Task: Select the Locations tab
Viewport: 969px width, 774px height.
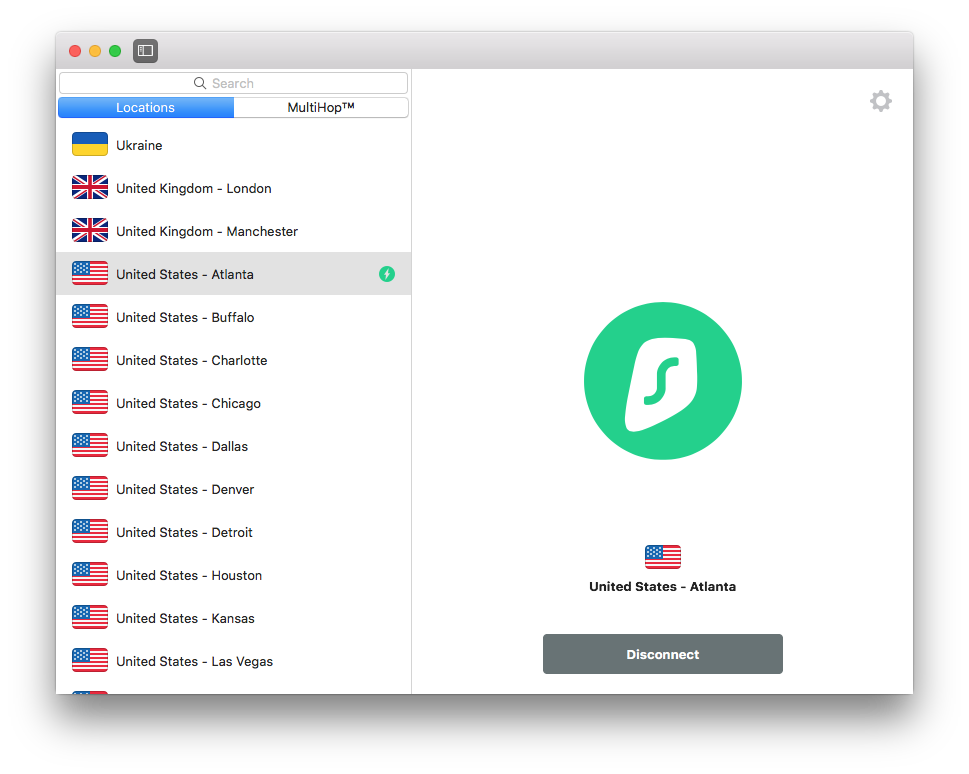Action: point(146,108)
